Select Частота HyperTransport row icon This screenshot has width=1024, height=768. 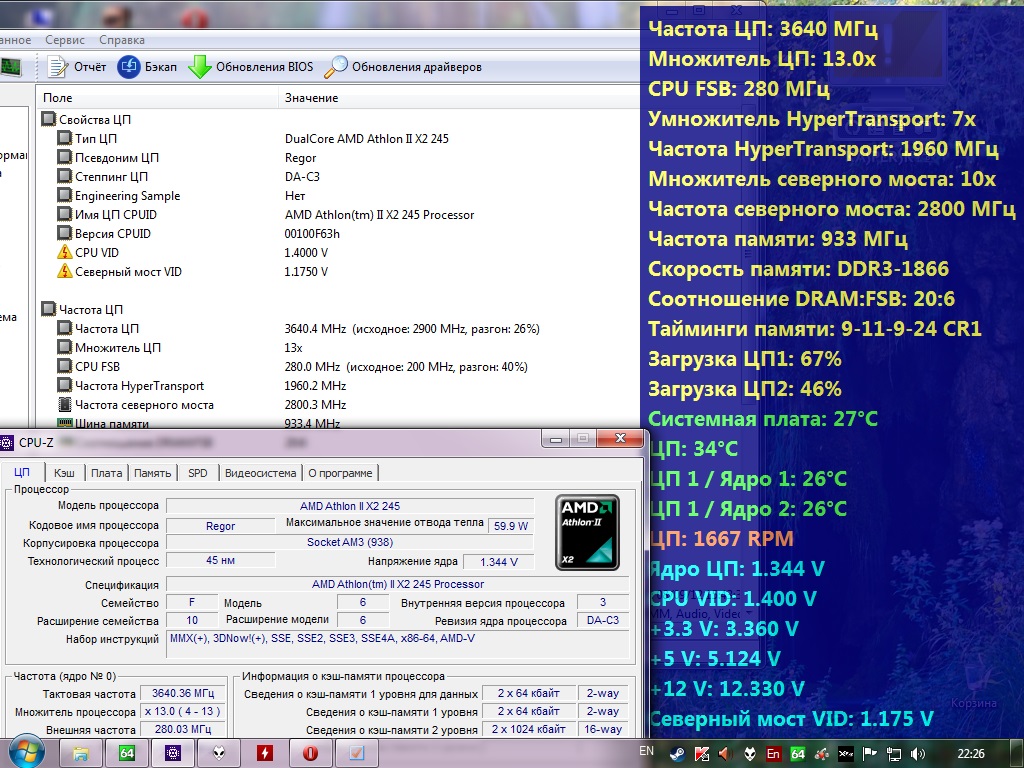coord(64,385)
